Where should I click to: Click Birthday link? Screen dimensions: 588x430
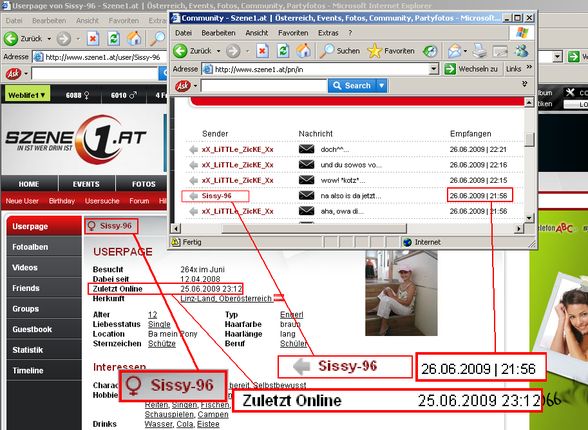tap(62, 201)
